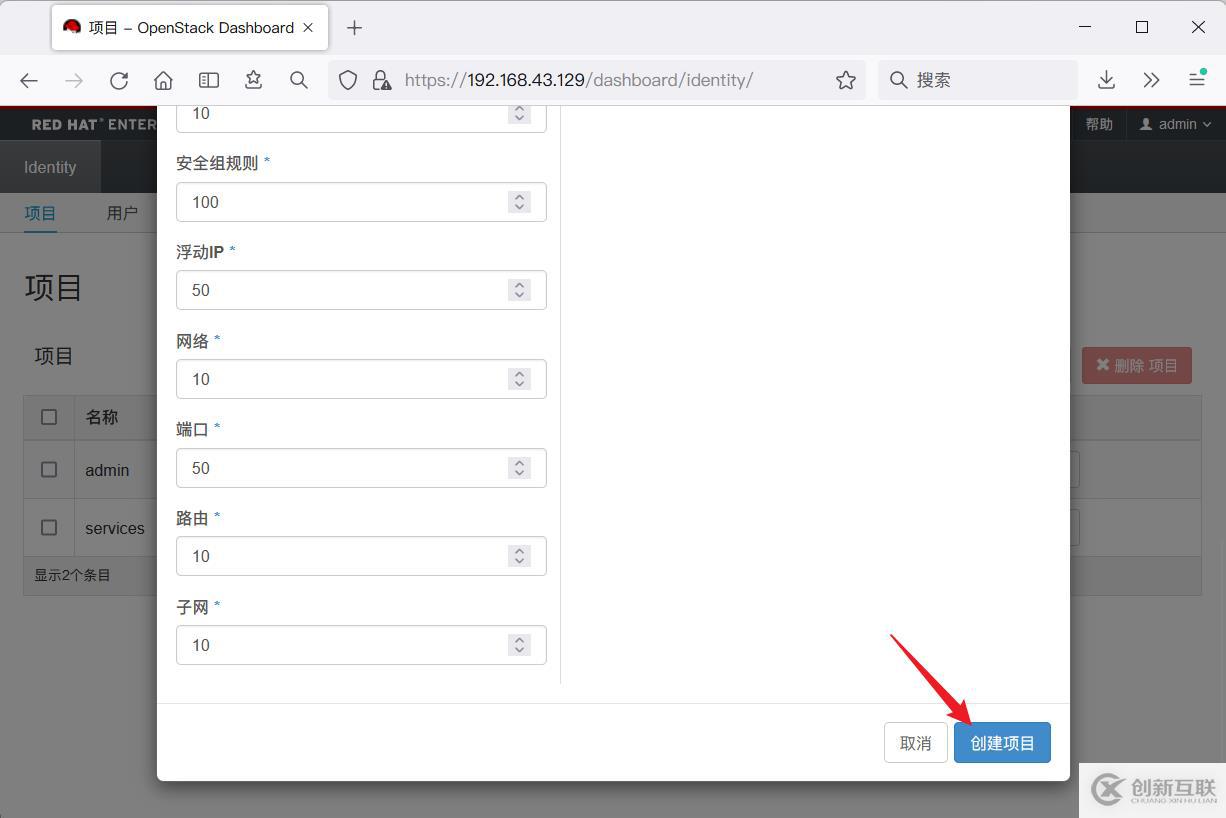
Task: Adjust the 路由 quota spinner arrows
Action: [519, 556]
